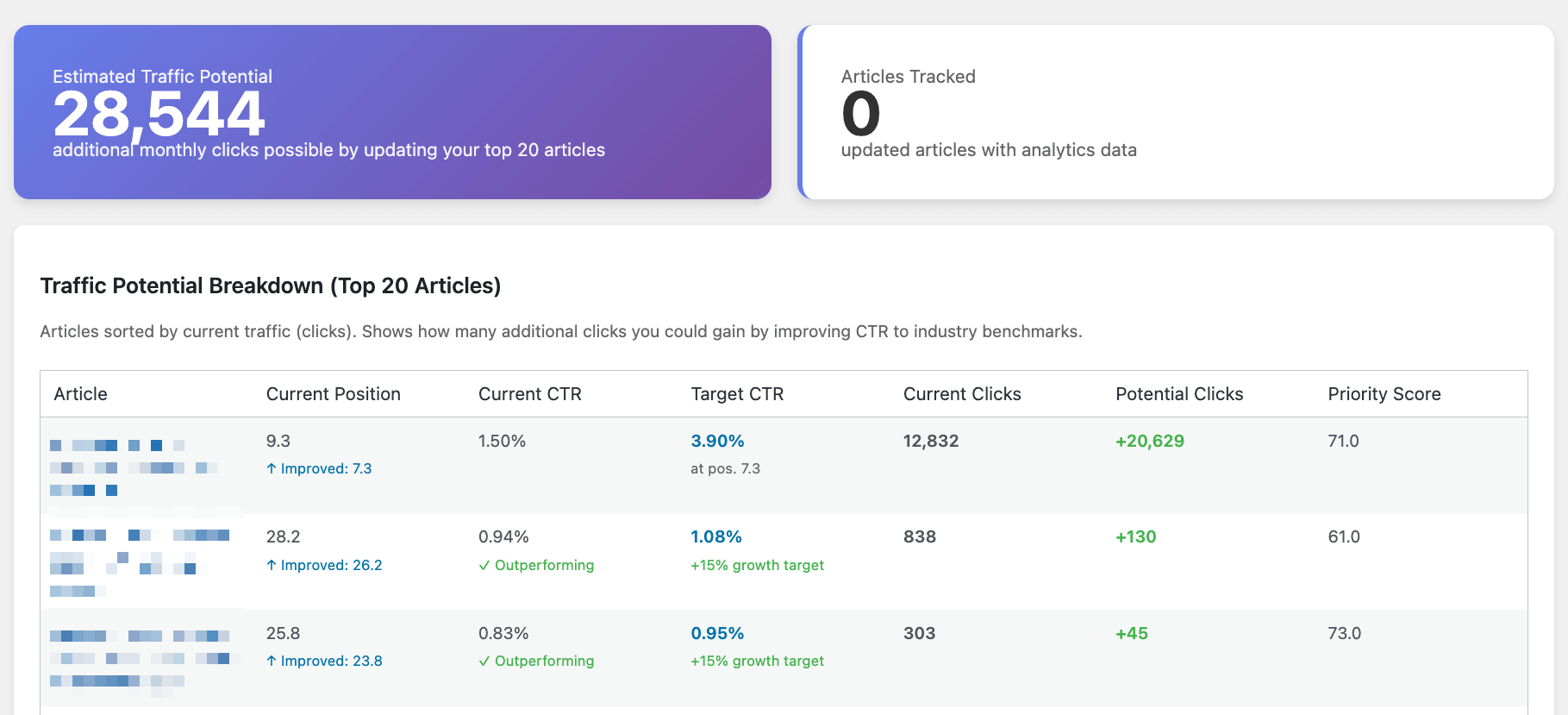Viewport: 1568px width, 715px height.
Task: Click the Outperforming checkmark in the second row
Action: pos(536,565)
